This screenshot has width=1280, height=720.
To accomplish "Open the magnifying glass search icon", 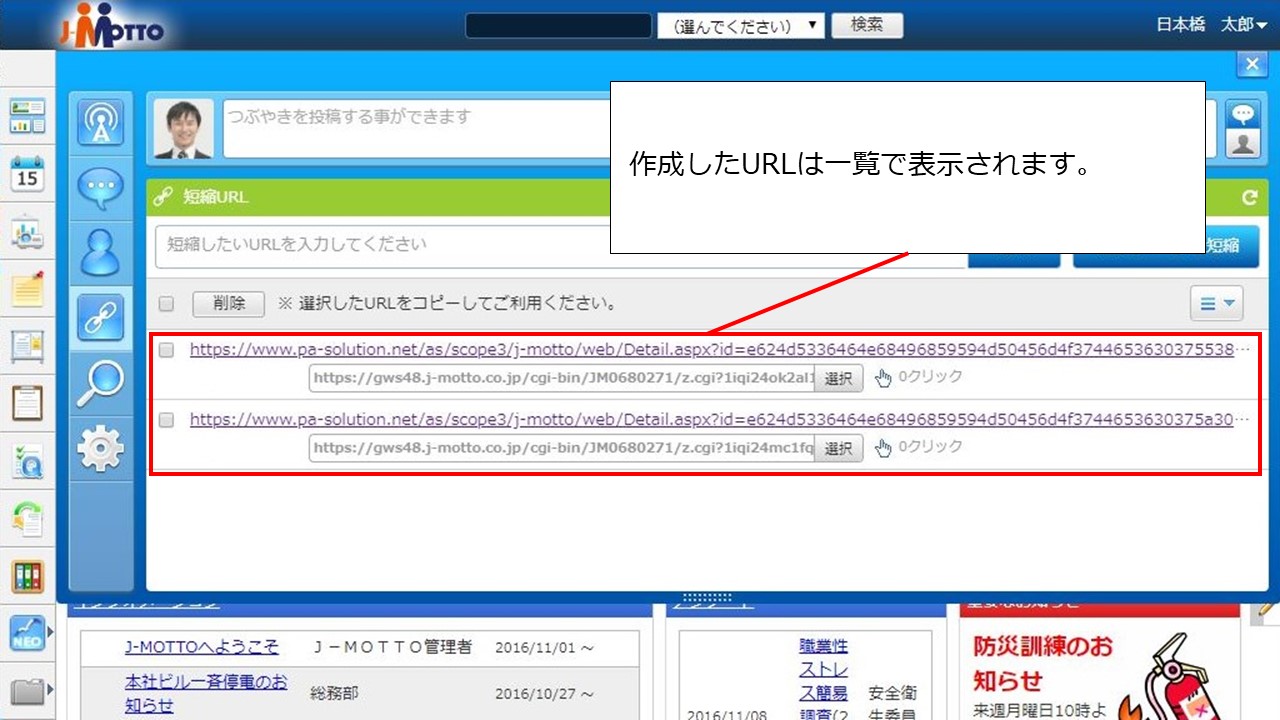I will click(x=100, y=383).
